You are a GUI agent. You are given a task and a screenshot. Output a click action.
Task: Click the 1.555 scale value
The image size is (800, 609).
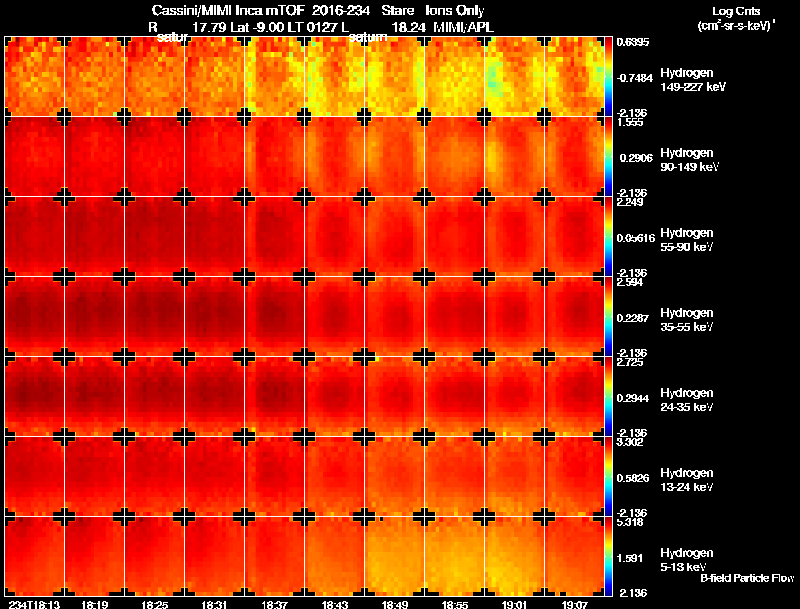pos(630,122)
